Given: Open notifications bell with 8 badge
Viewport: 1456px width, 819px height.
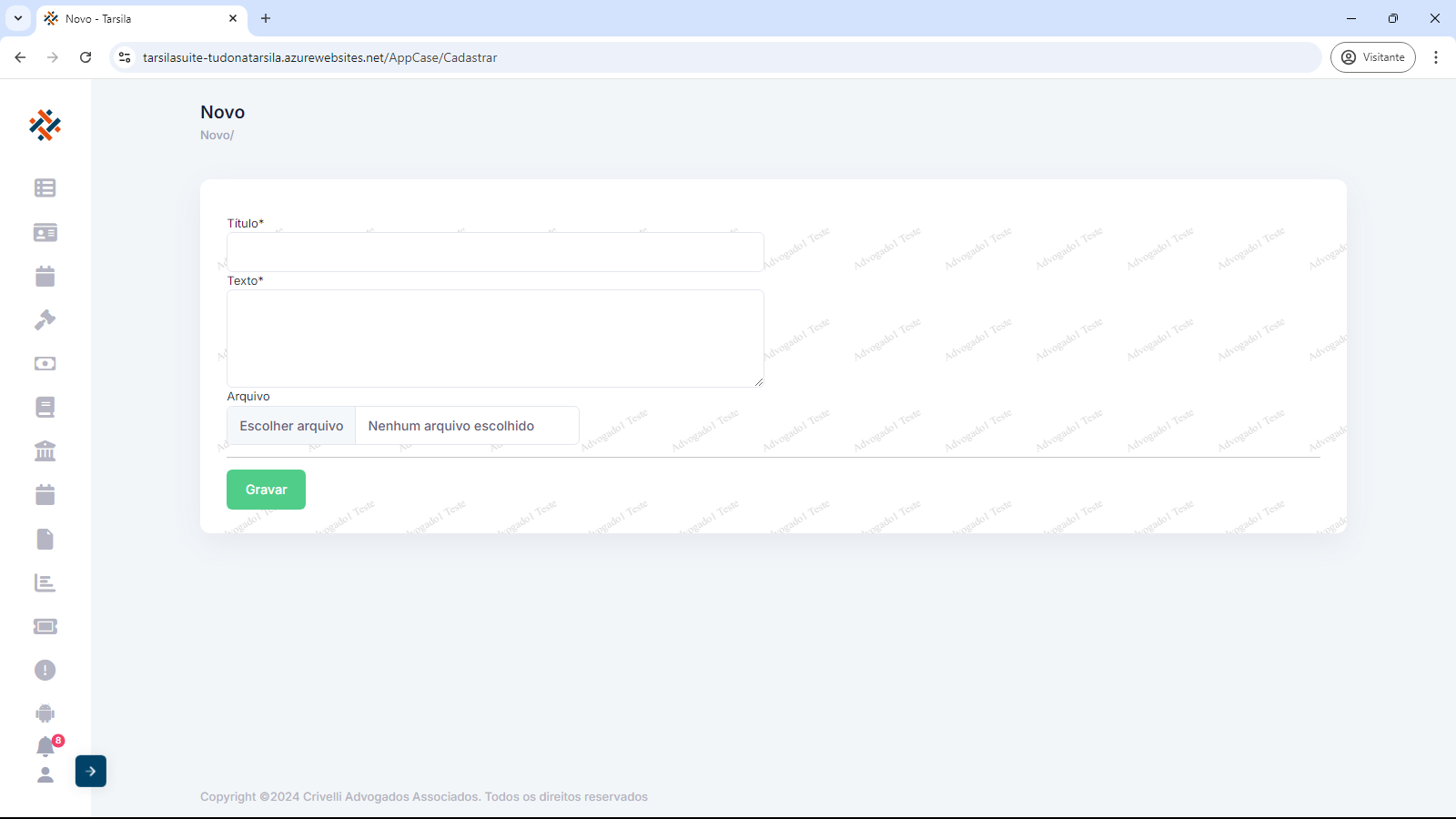Looking at the screenshot, I should 45,747.
